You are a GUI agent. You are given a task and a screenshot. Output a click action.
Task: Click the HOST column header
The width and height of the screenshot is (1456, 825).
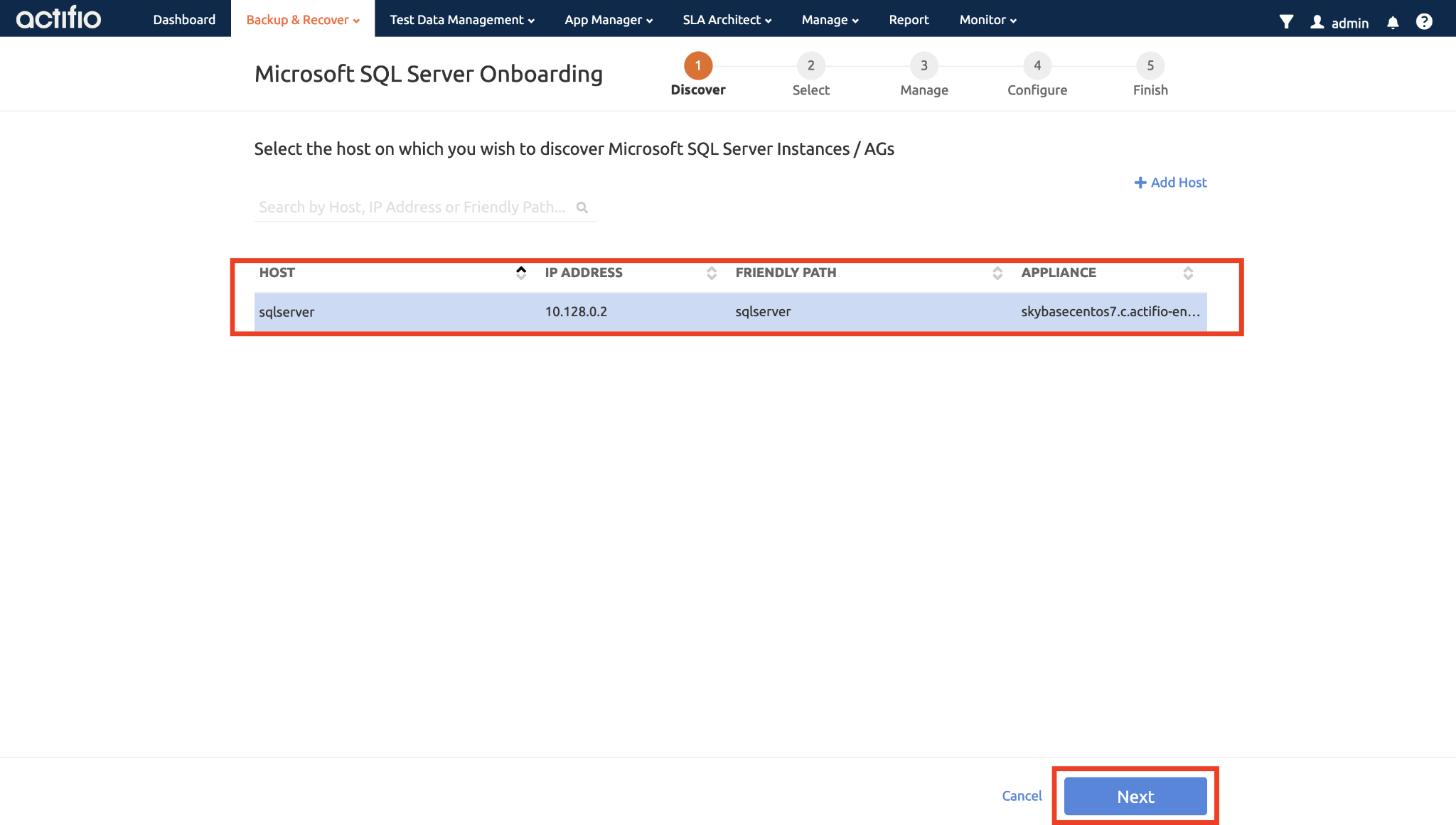point(277,273)
